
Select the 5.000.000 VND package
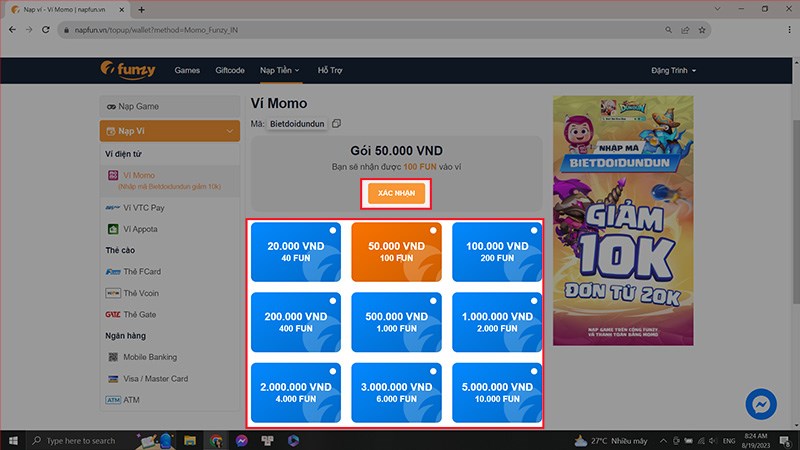coord(497,392)
